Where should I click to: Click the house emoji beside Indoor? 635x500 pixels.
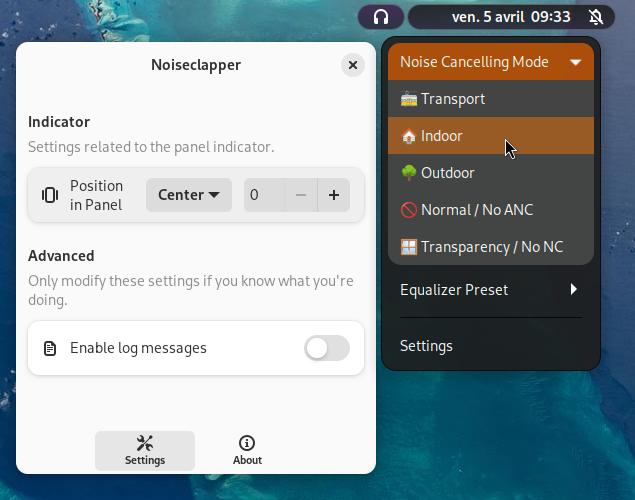pos(409,136)
